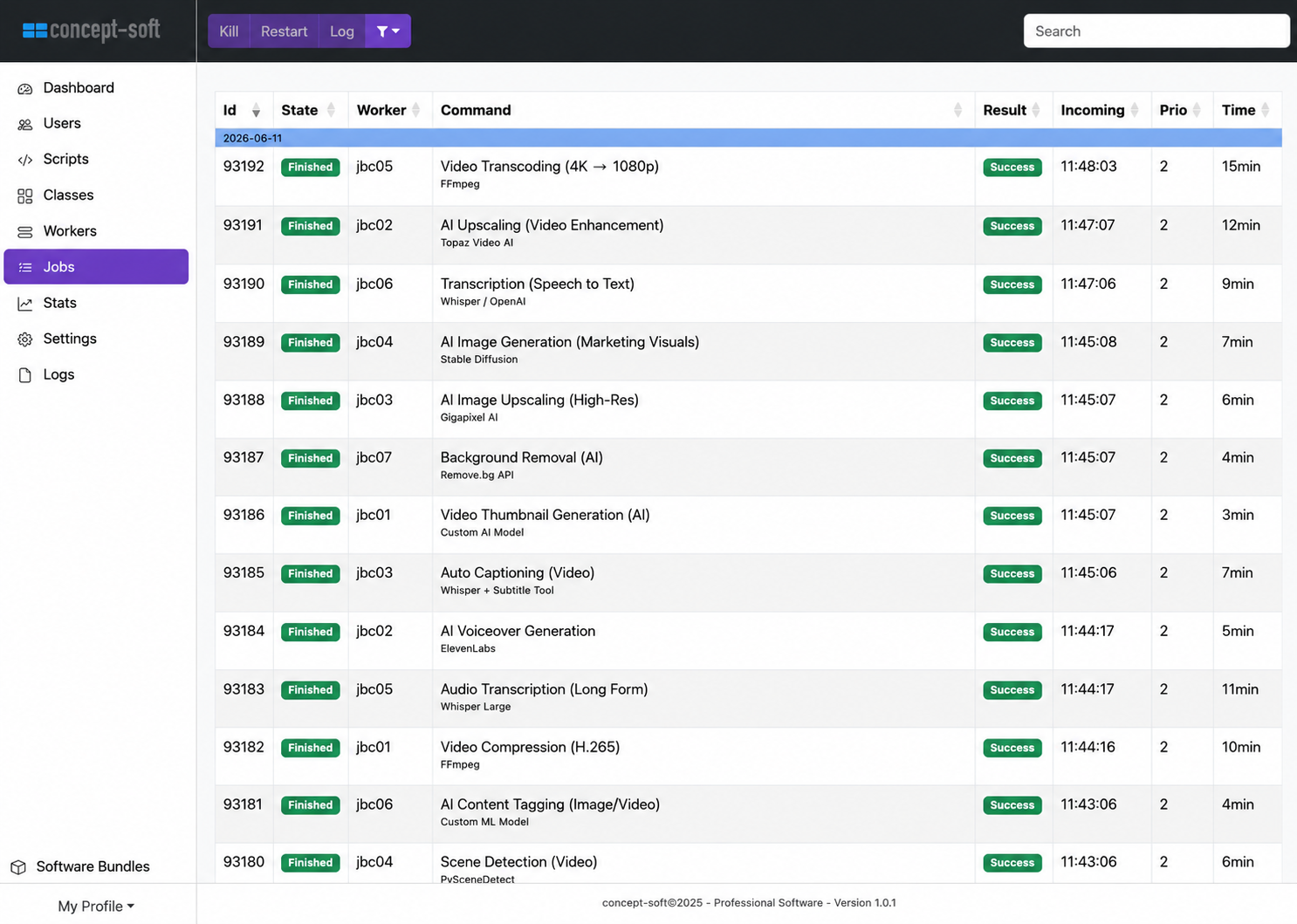Image resolution: width=1297 pixels, height=924 pixels.
Task: Click Success badge for job 93183
Action: tap(1012, 690)
